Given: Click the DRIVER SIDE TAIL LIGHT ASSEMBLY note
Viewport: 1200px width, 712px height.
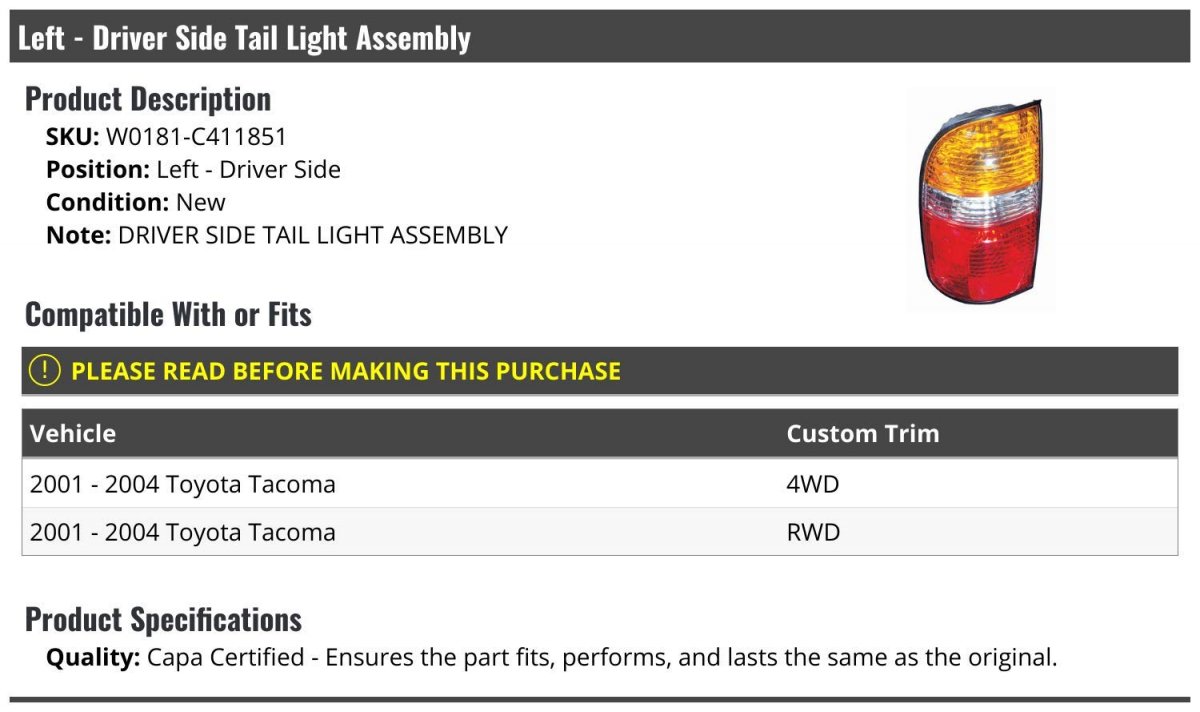Looking at the screenshot, I should [313, 235].
